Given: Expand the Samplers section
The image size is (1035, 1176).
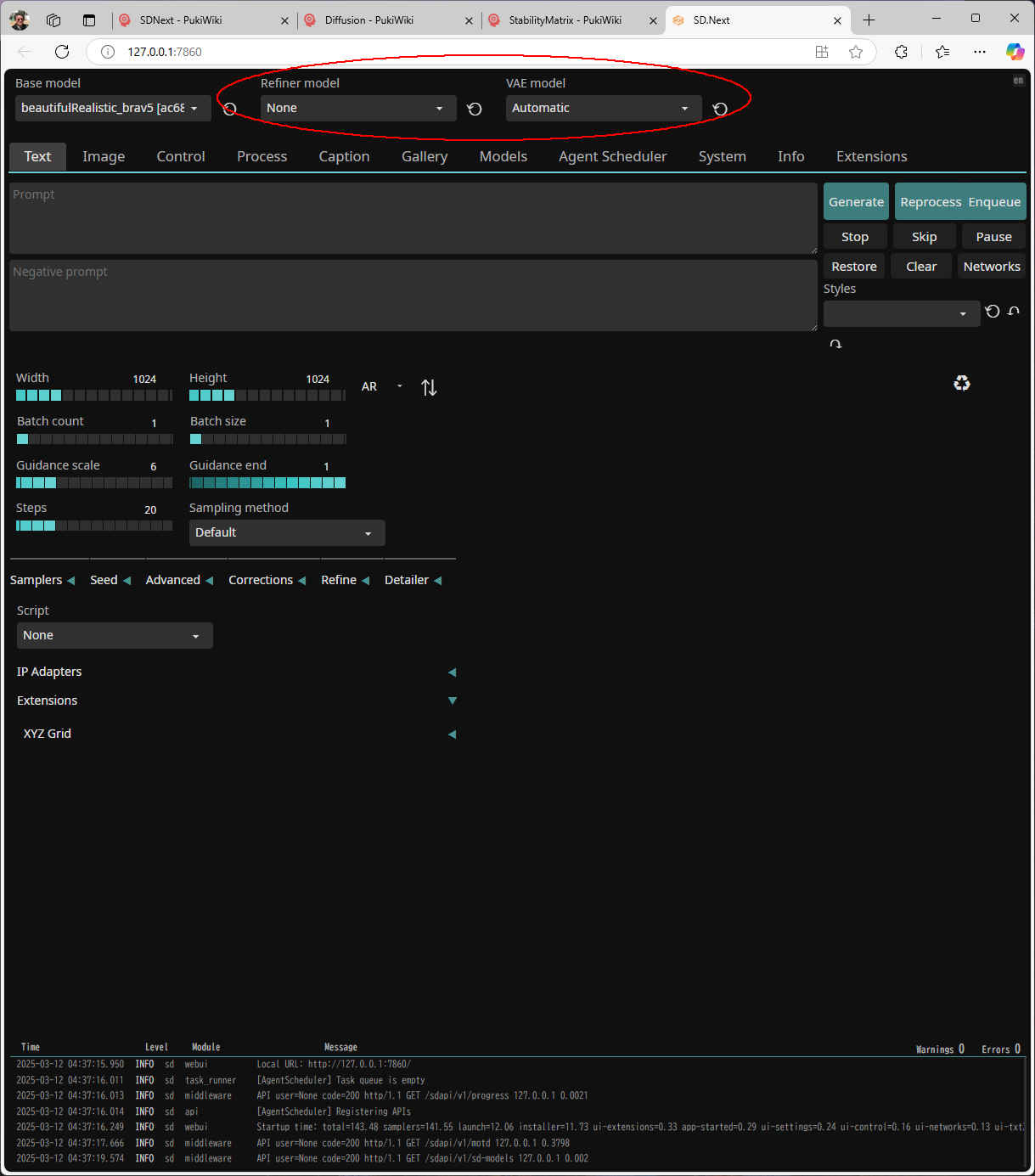Looking at the screenshot, I should point(42,580).
